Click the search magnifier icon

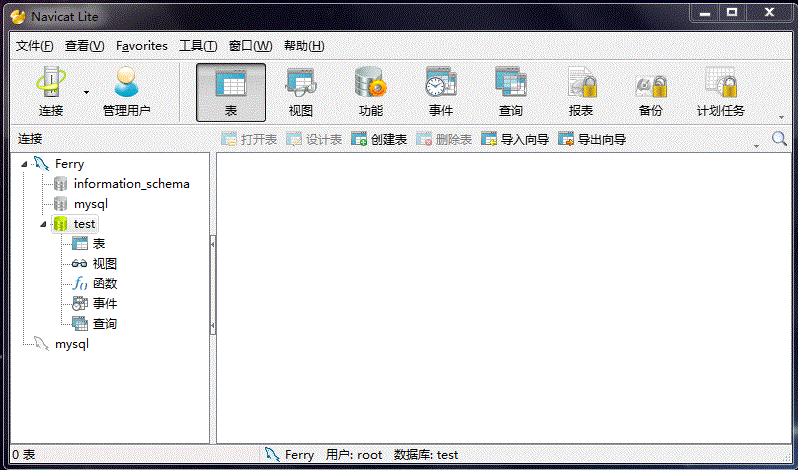pyautogui.click(x=779, y=139)
